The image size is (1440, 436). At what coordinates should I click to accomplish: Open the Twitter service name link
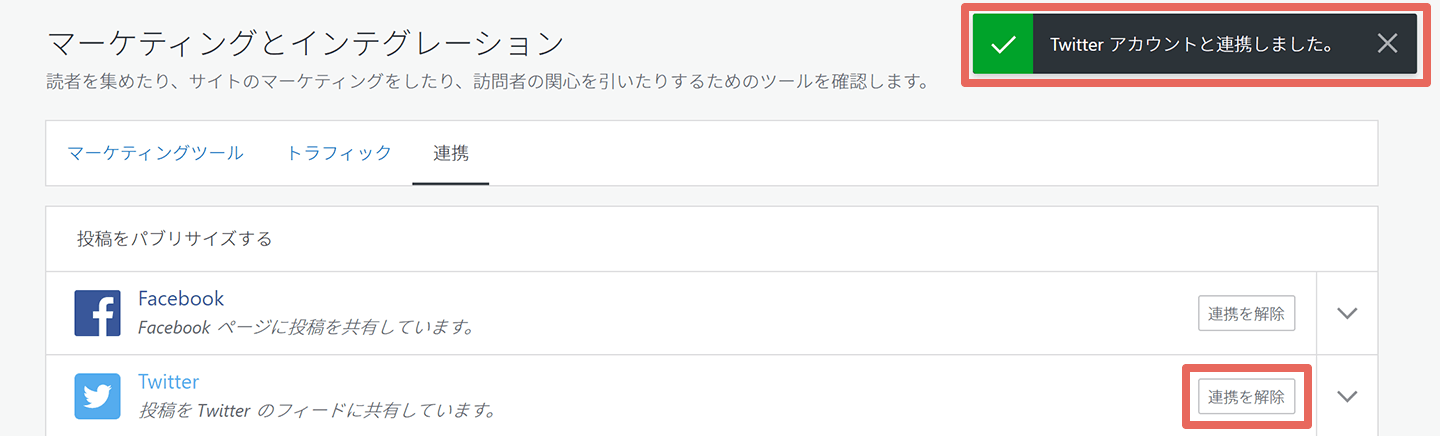[168, 381]
